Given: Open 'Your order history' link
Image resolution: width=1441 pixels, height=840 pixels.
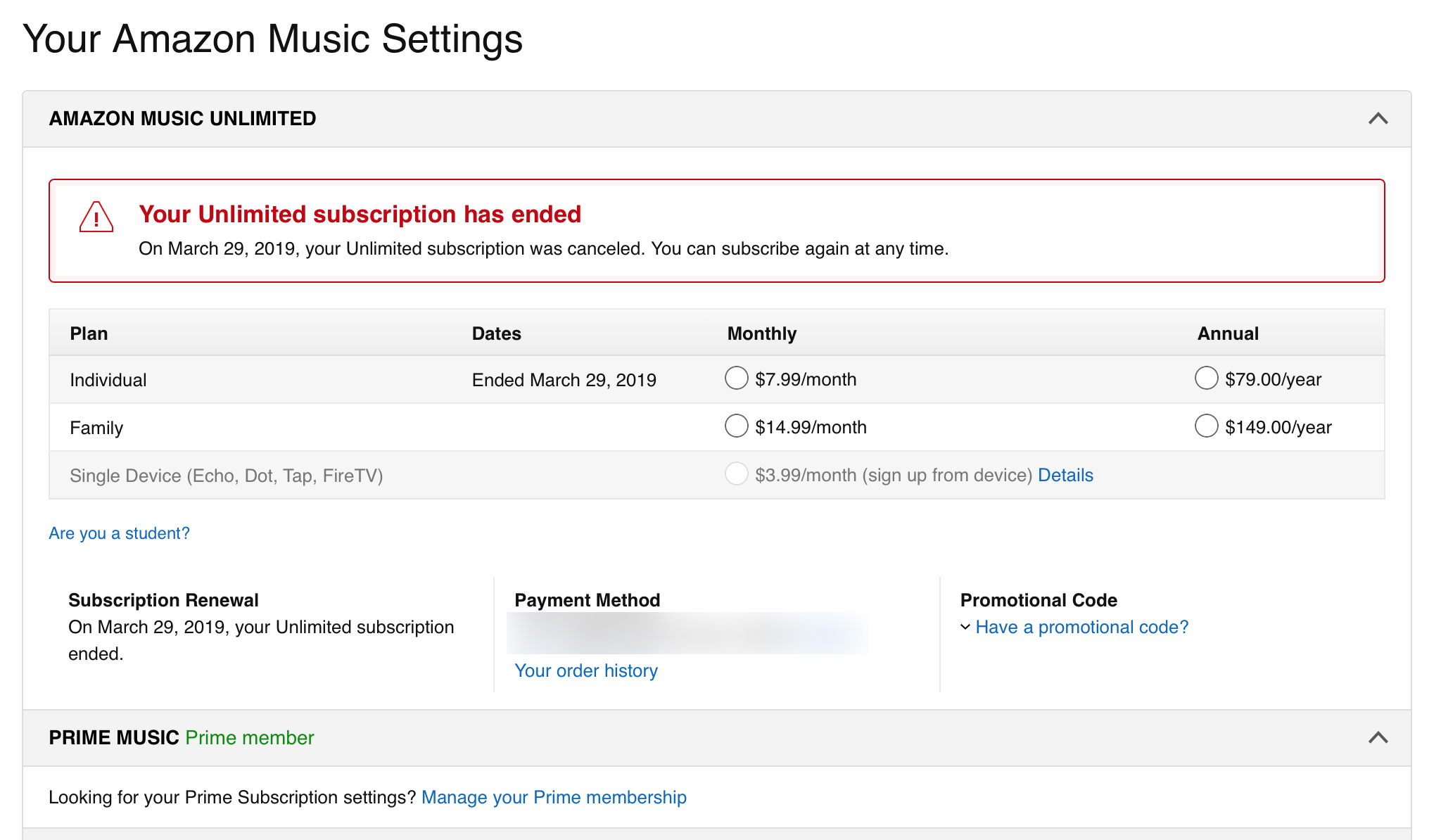Looking at the screenshot, I should [585, 670].
